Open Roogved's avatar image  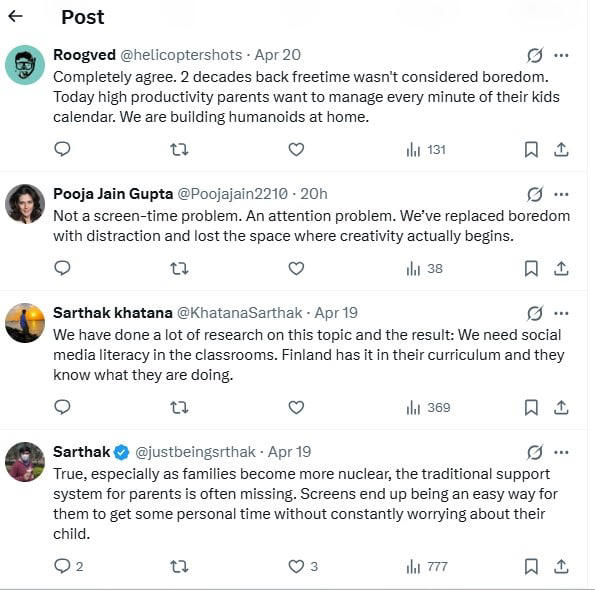[x=25, y=65]
